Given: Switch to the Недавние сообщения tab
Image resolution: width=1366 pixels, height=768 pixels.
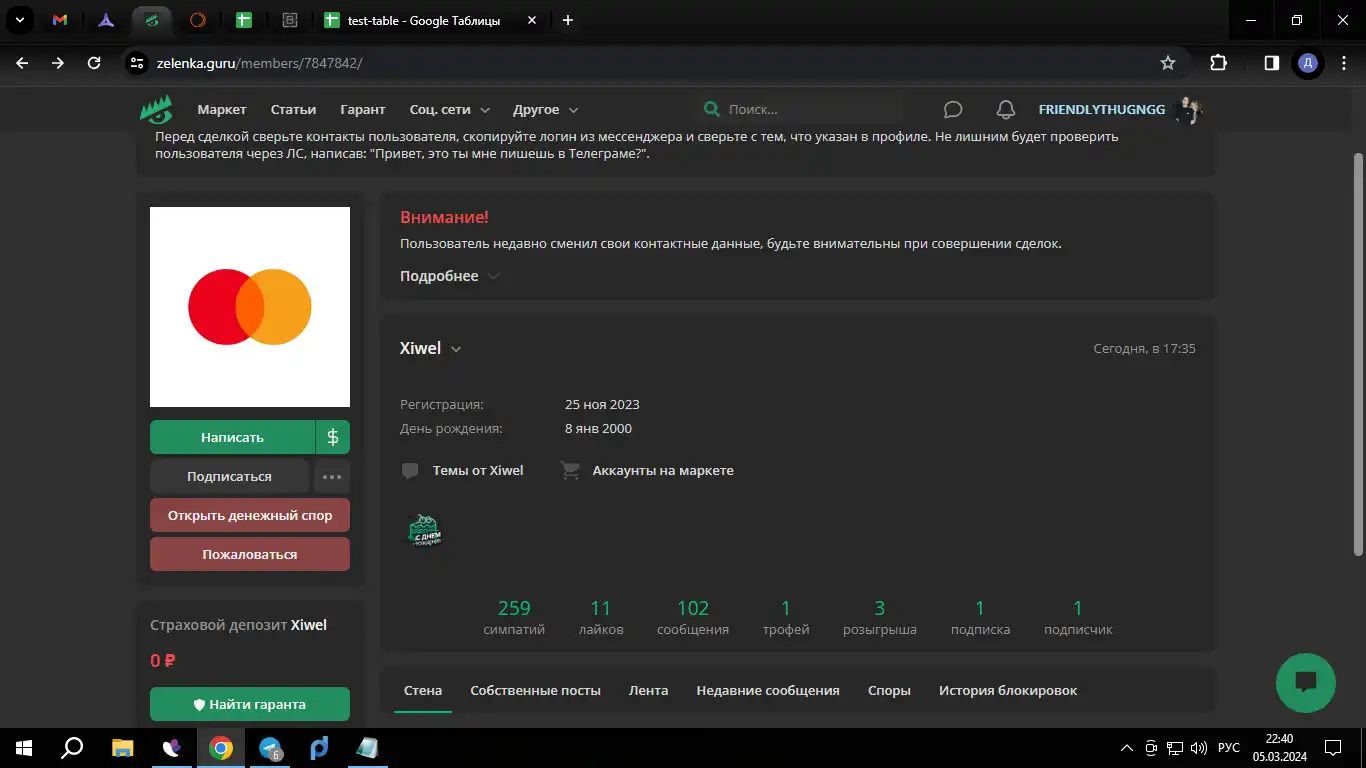Looking at the screenshot, I should (x=768, y=690).
